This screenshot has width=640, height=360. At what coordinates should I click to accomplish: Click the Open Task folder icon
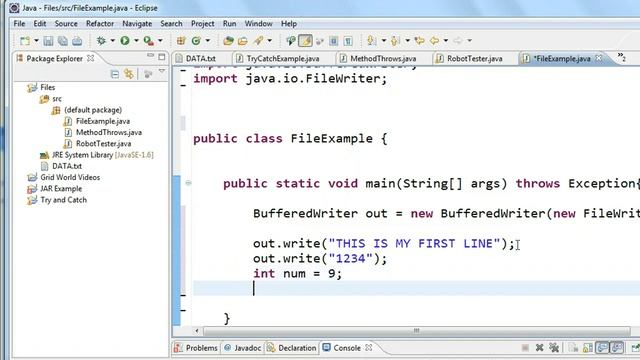(243, 40)
